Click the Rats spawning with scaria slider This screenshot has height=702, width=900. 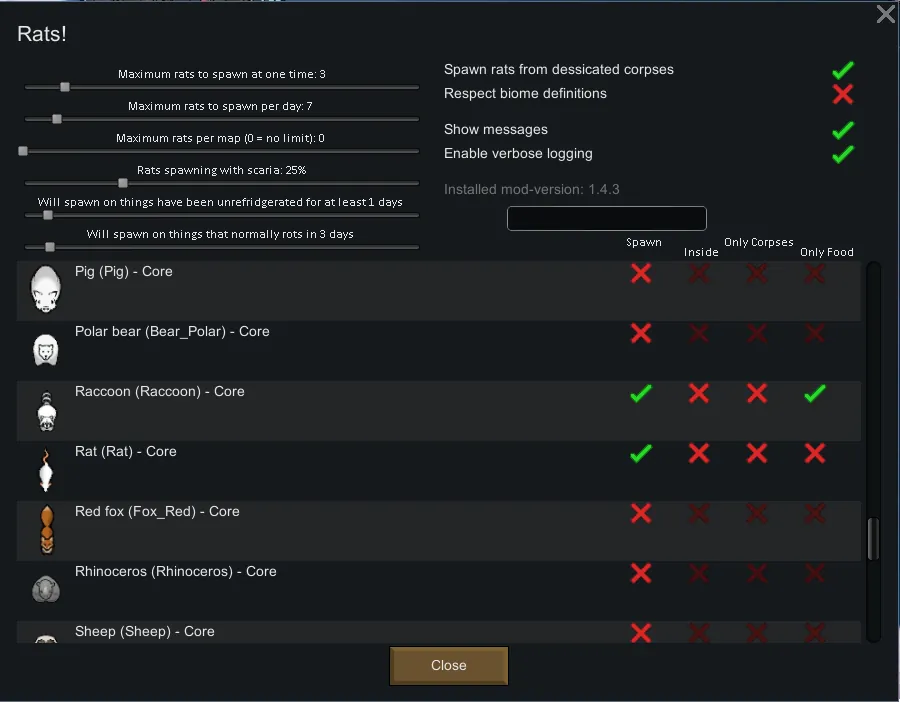coord(123,183)
